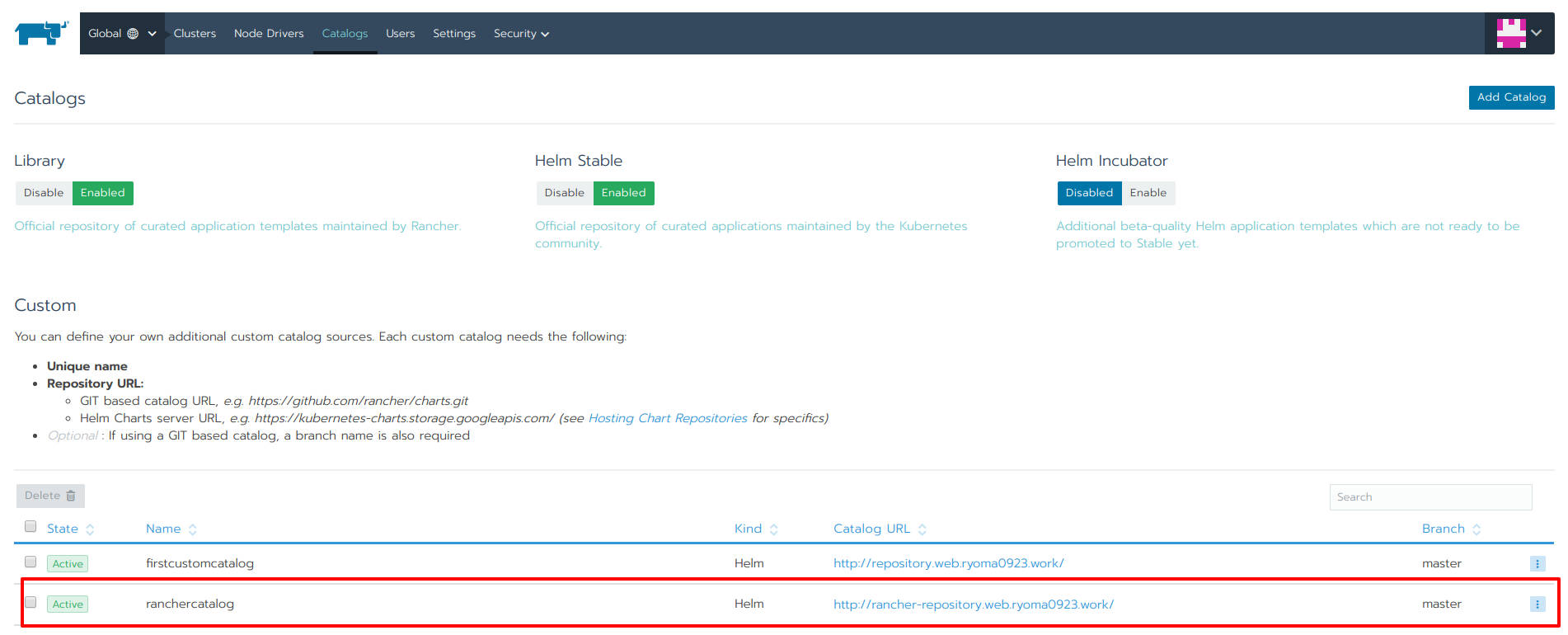Open the rancher-repository.web.ryoma0923.work URL
This screenshot has height=635, width=1568.
(973, 604)
